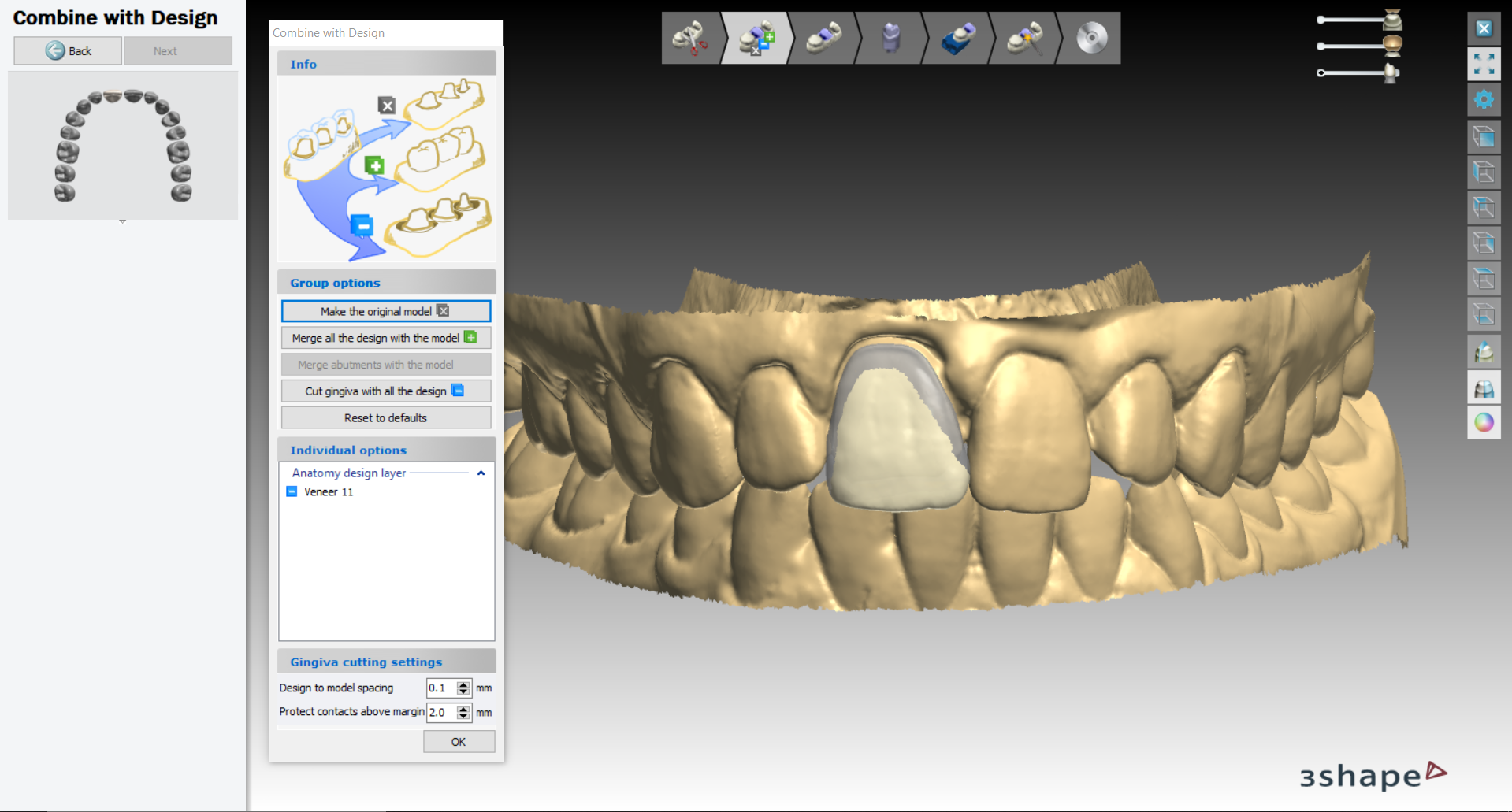This screenshot has height=812, width=1512.
Task: Click Merge all the design with the model
Action: coord(386,338)
